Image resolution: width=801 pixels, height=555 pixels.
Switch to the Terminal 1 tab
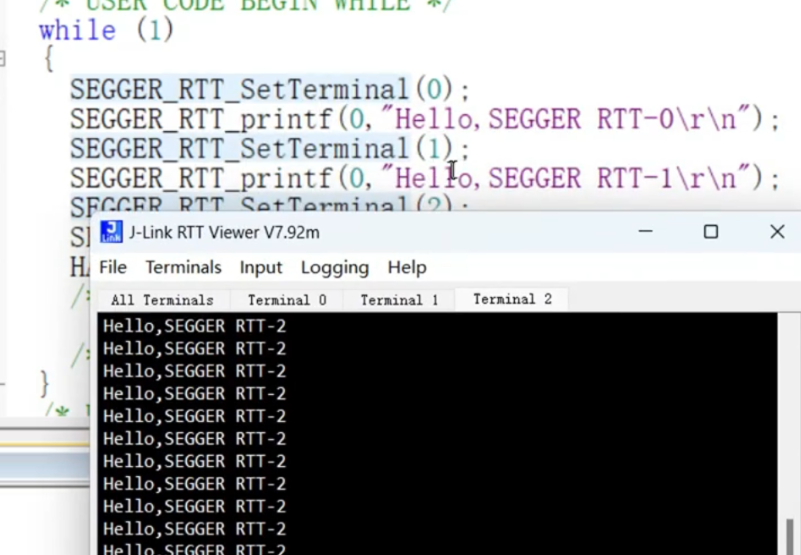[399, 300]
